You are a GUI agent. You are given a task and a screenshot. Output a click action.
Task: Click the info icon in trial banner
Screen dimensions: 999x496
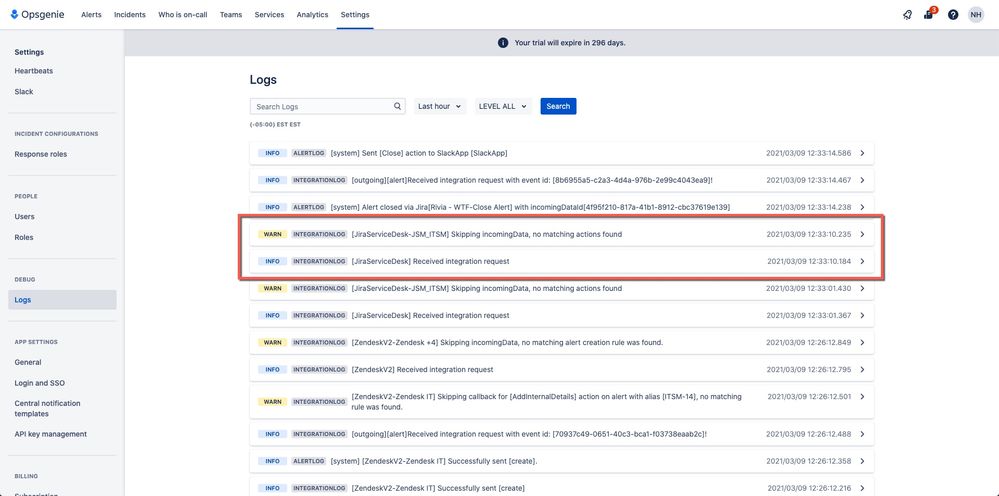click(503, 43)
